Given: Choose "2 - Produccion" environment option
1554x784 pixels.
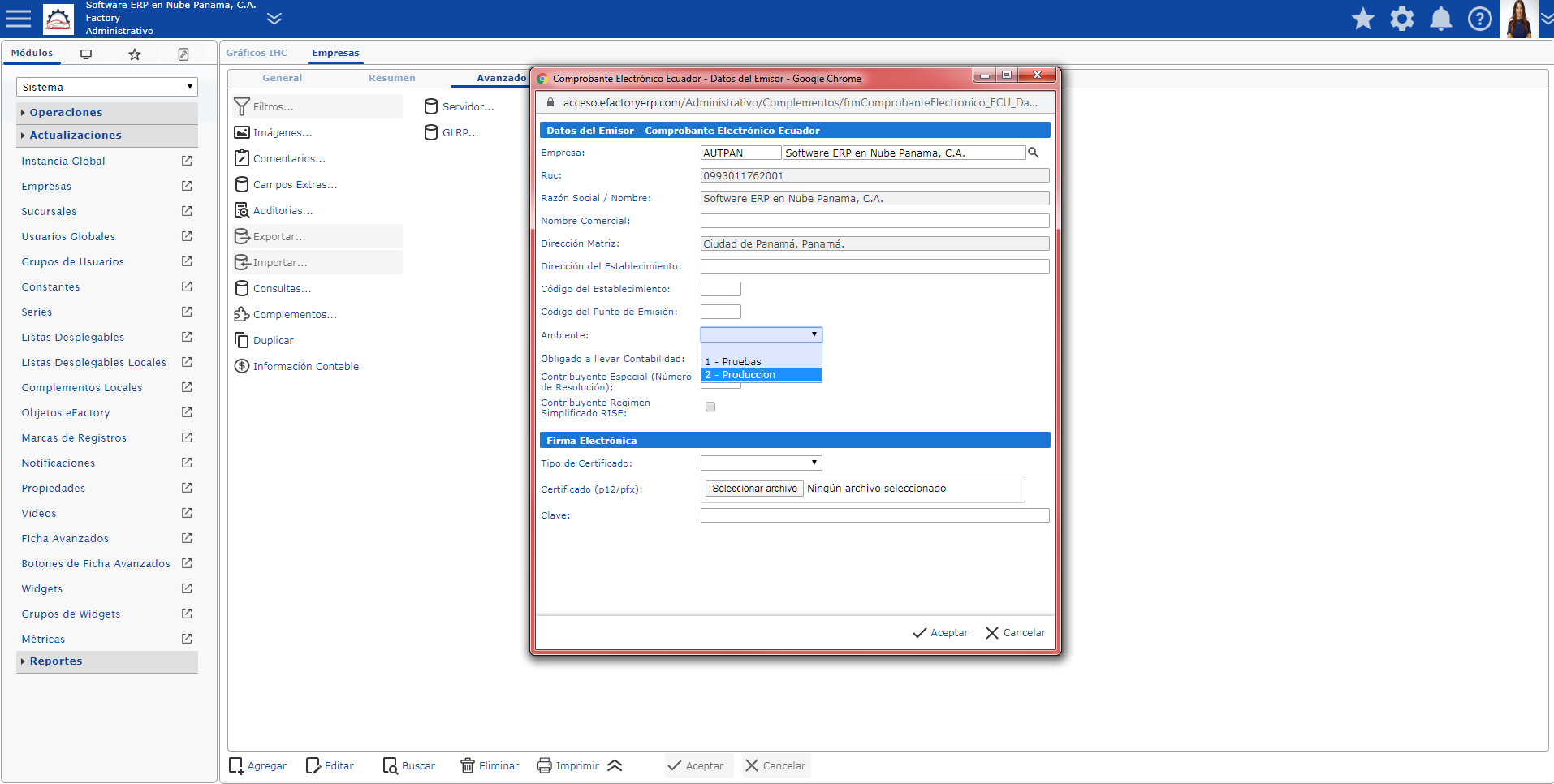Looking at the screenshot, I should (x=761, y=374).
